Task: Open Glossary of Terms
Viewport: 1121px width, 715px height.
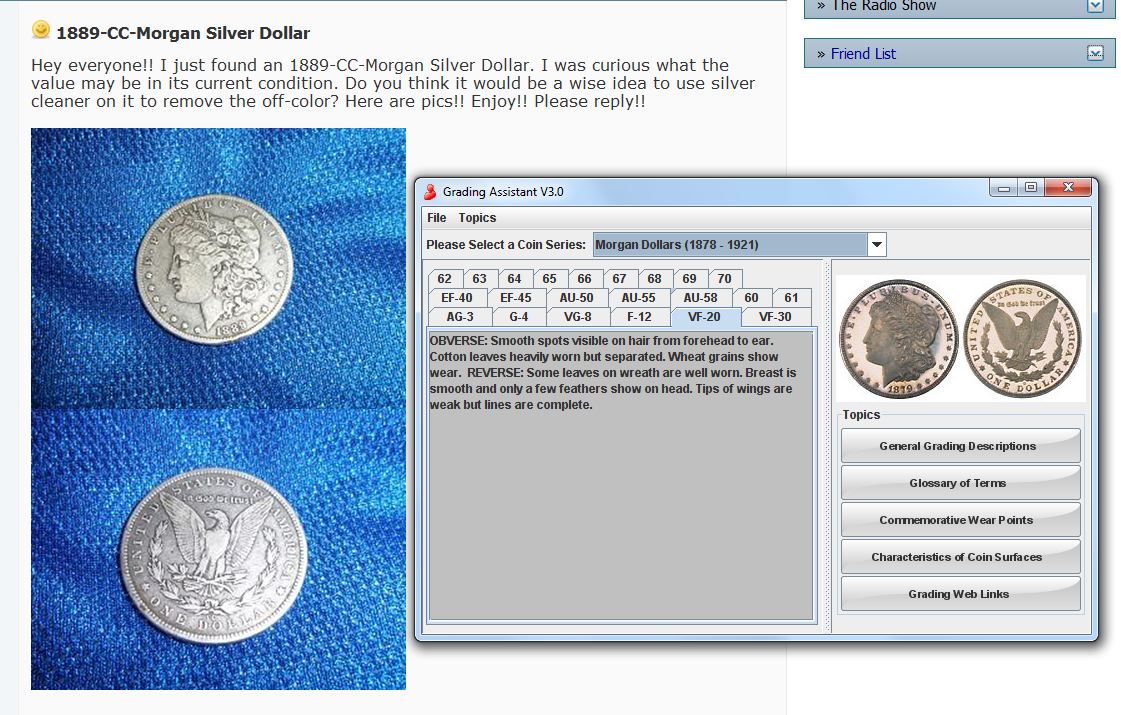Action: click(x=959, y=483)
